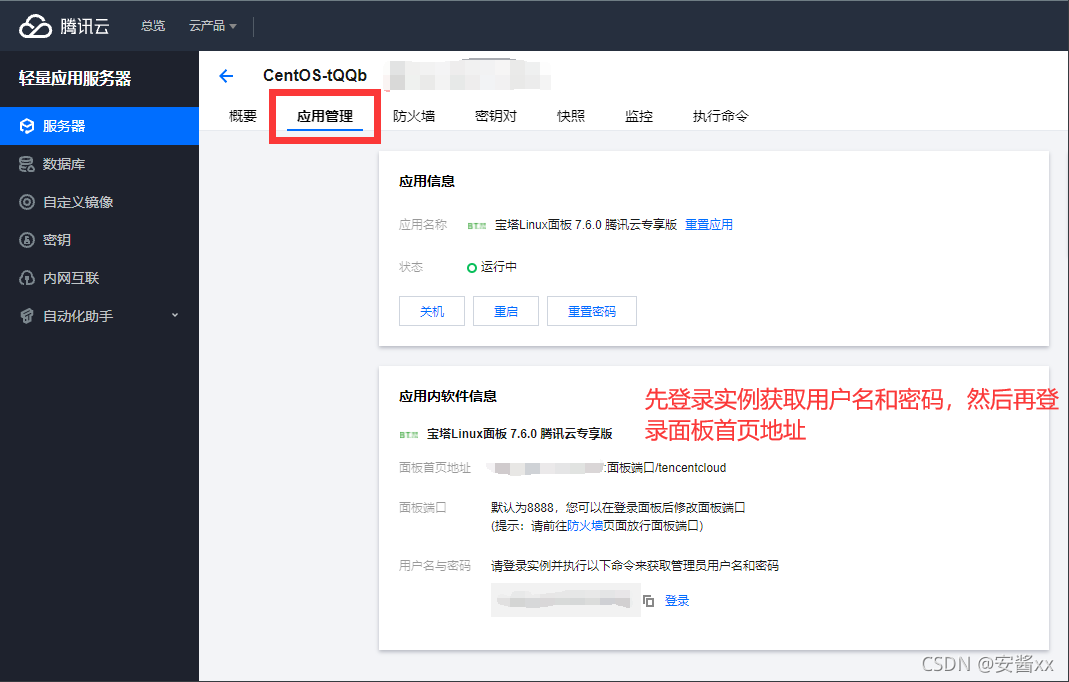
Task: Switch to the 防火墙 tab
Action: point(414,116)
